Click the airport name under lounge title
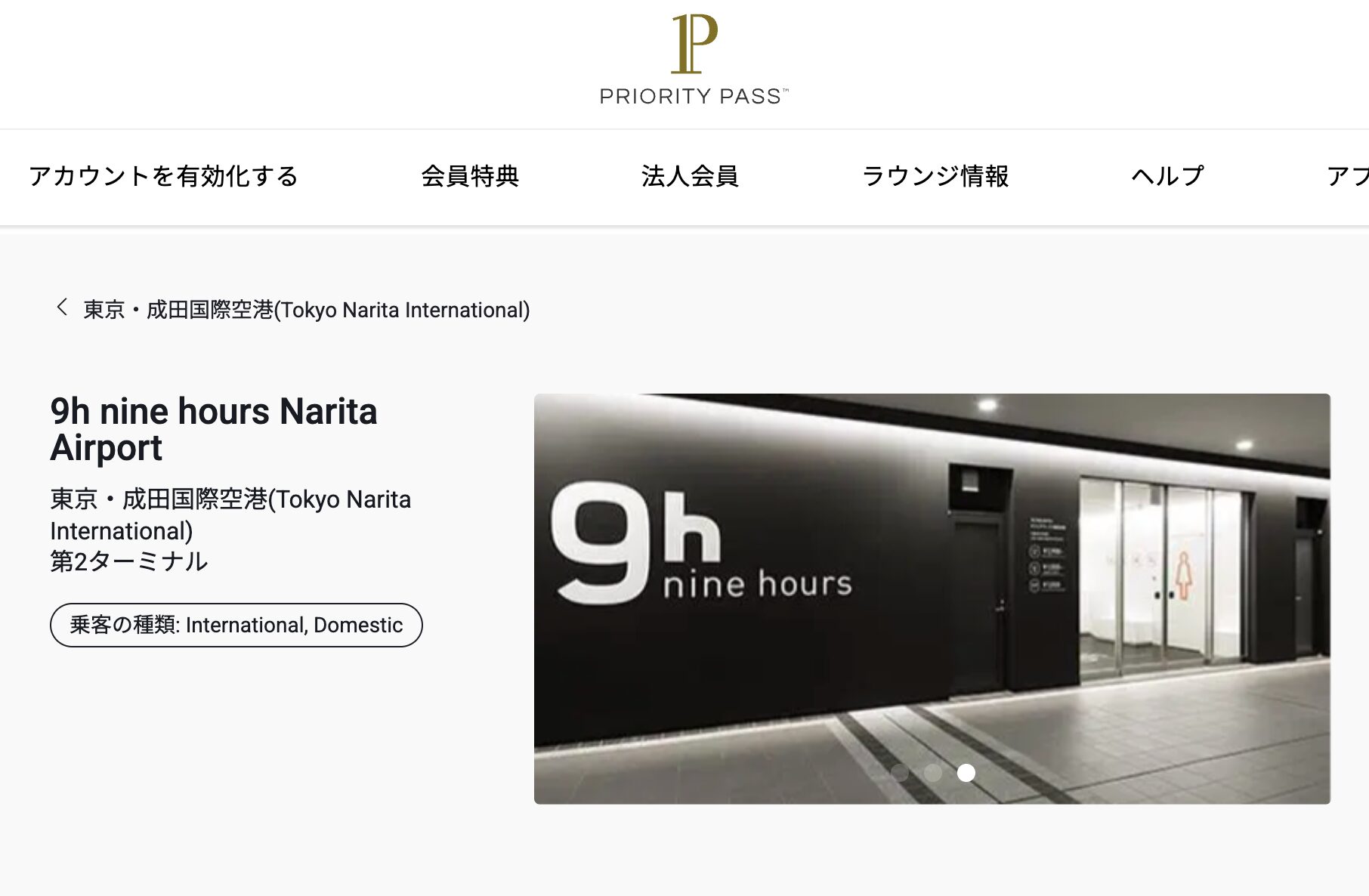Image resolution: width=1369 pixels, height=896 pixels. (230, 514)
